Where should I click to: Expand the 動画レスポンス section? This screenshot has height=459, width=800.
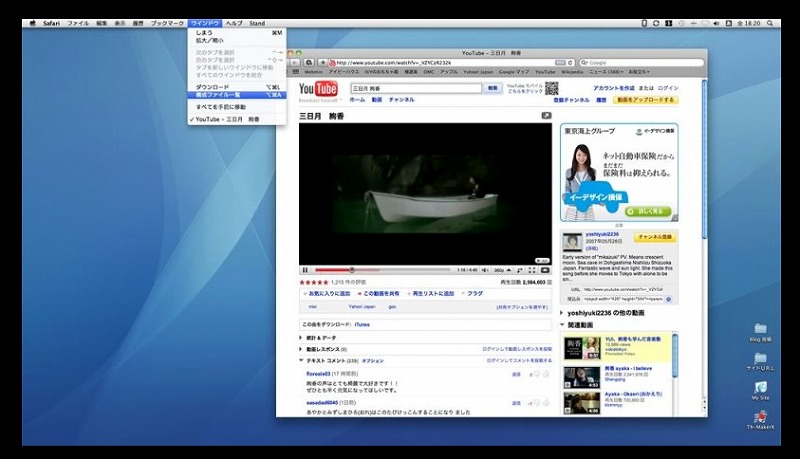coord(302,349)
